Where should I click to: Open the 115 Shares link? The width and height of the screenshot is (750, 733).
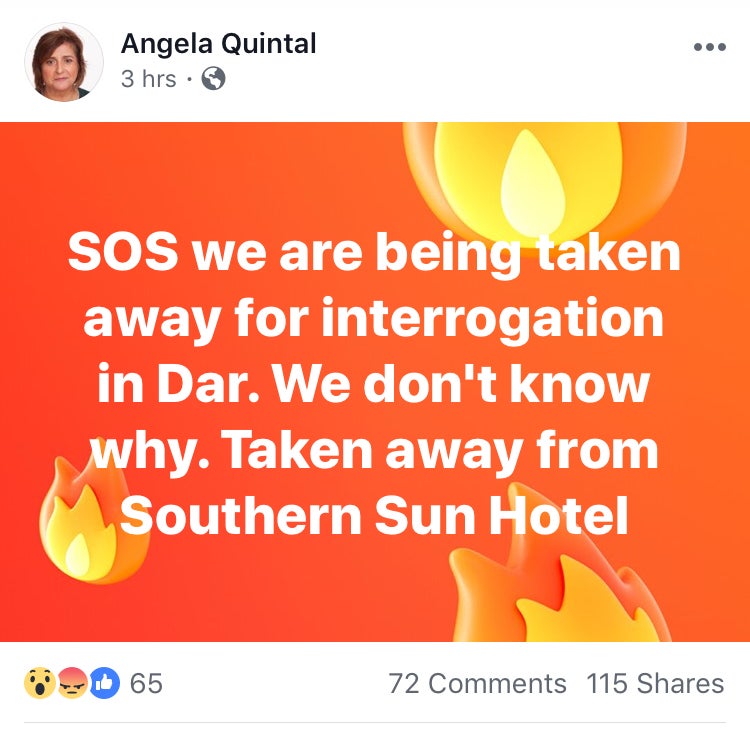click(x=655, y=683)
